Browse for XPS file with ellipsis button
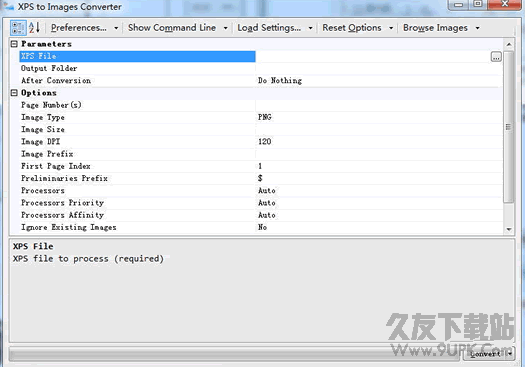525x367 pixels. click(x=496, y=57)
